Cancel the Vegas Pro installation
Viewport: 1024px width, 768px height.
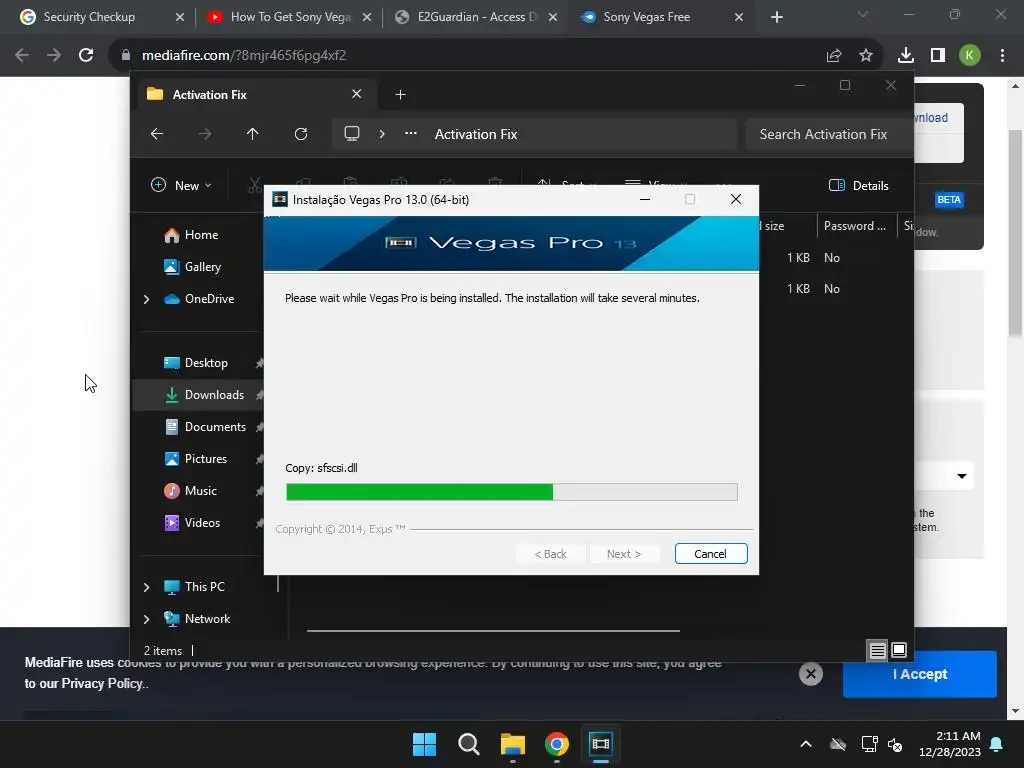(711, 554)
